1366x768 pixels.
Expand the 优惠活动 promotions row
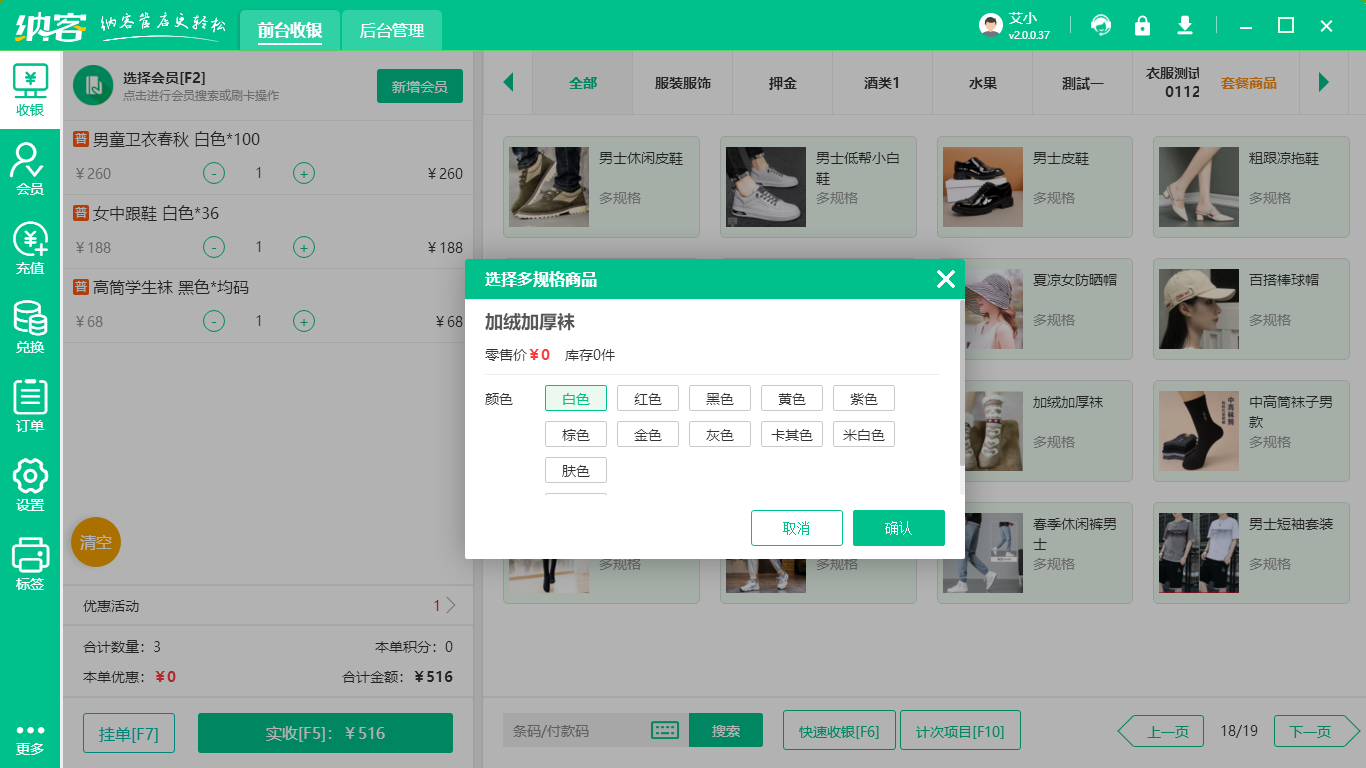coord(266,605)
